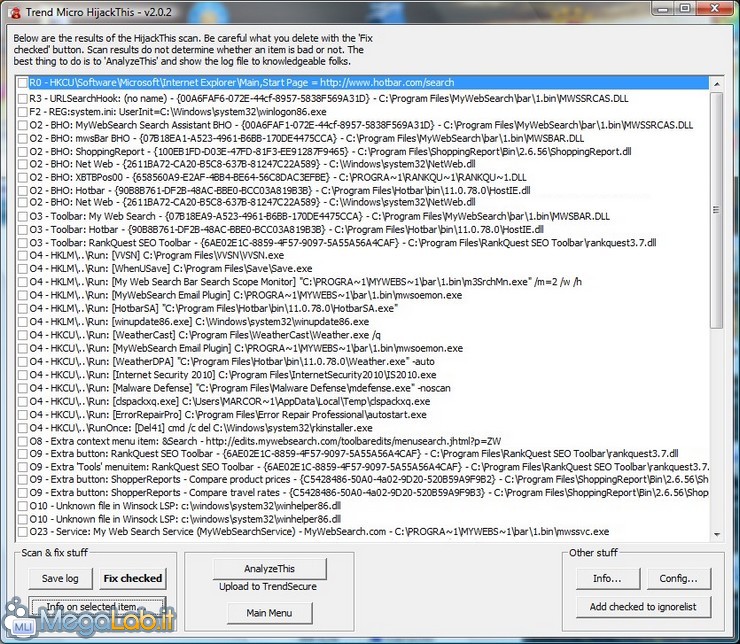Check the O4 ErrorRepairPro autostart.exe entry
Image resolution: width=740 pixels, height=644 pixels.
pos(23,415)
